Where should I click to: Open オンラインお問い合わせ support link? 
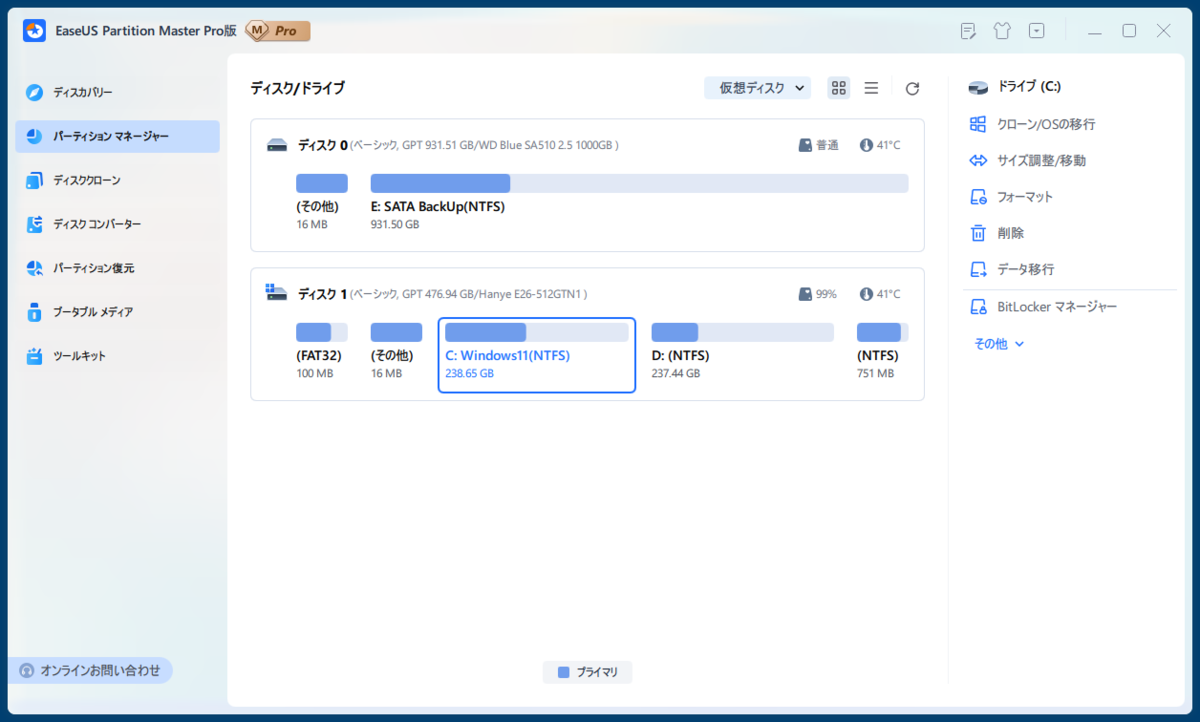pyautogui.click(x=91, y=670)
